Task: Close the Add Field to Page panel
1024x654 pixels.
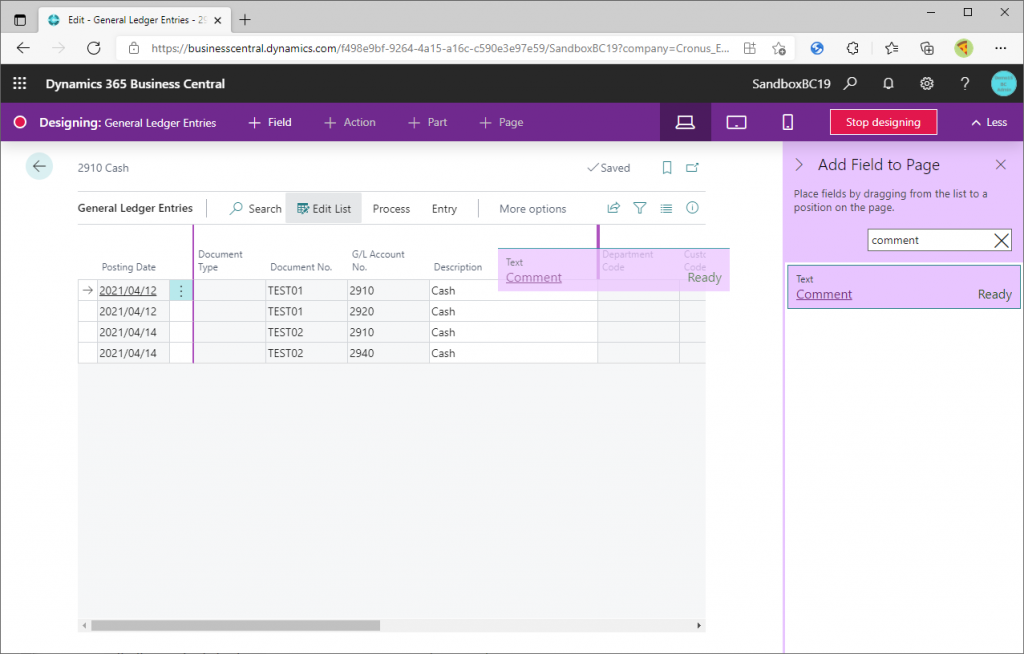Action: coord(1000,165)
